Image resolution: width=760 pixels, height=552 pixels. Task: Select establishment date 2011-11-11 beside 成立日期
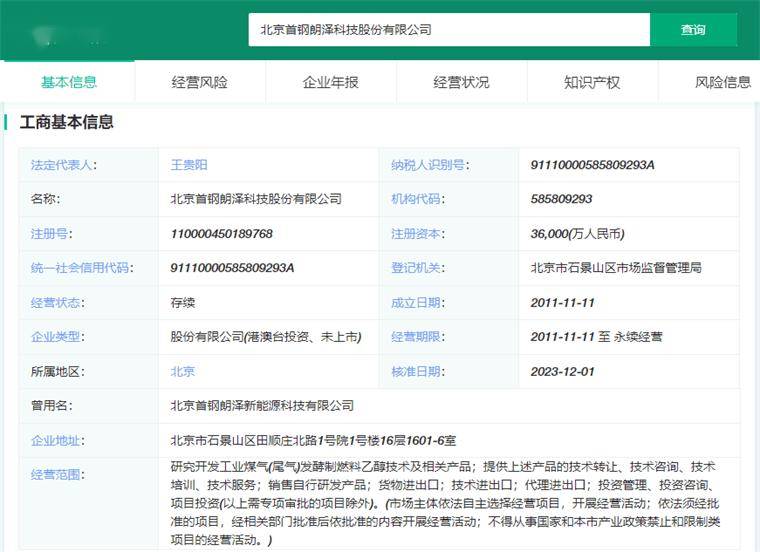[x=562, y=302]
